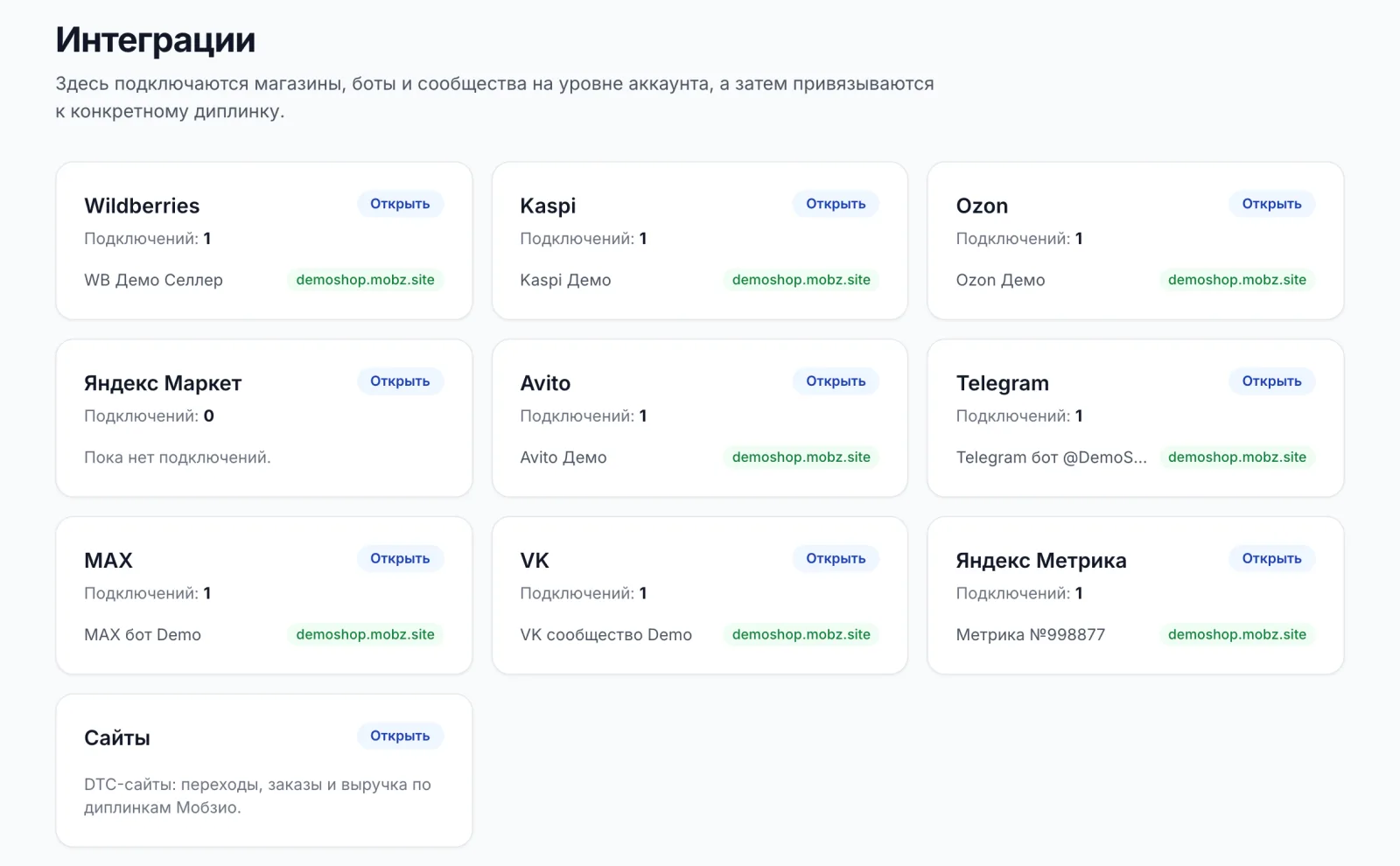The height and width of the screenshot is (866, 1400).
Task: Click the VK card title
Action: tap(535, 562)
